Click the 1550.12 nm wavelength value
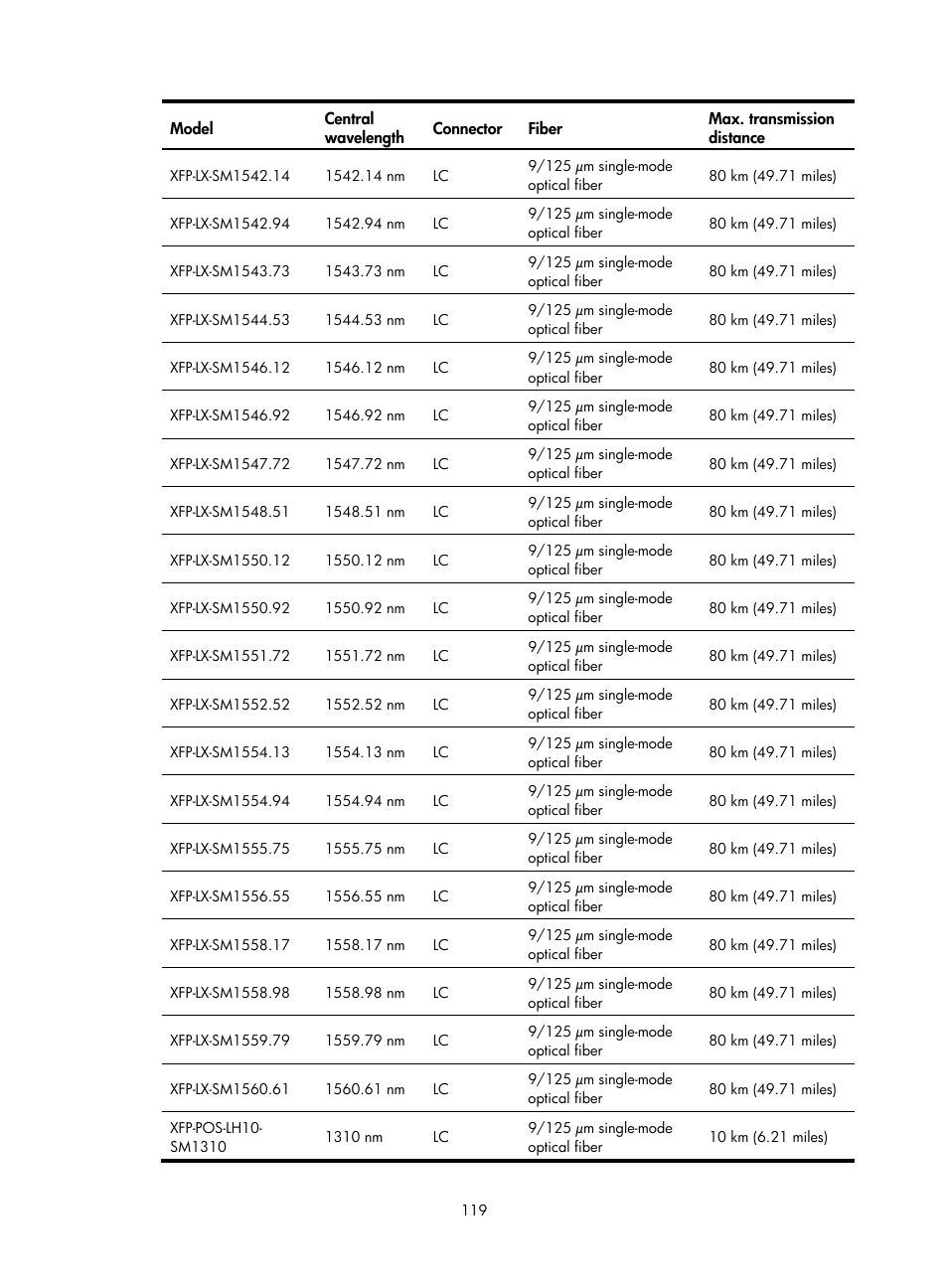948x1288 pixels. (x=365, y=561)
